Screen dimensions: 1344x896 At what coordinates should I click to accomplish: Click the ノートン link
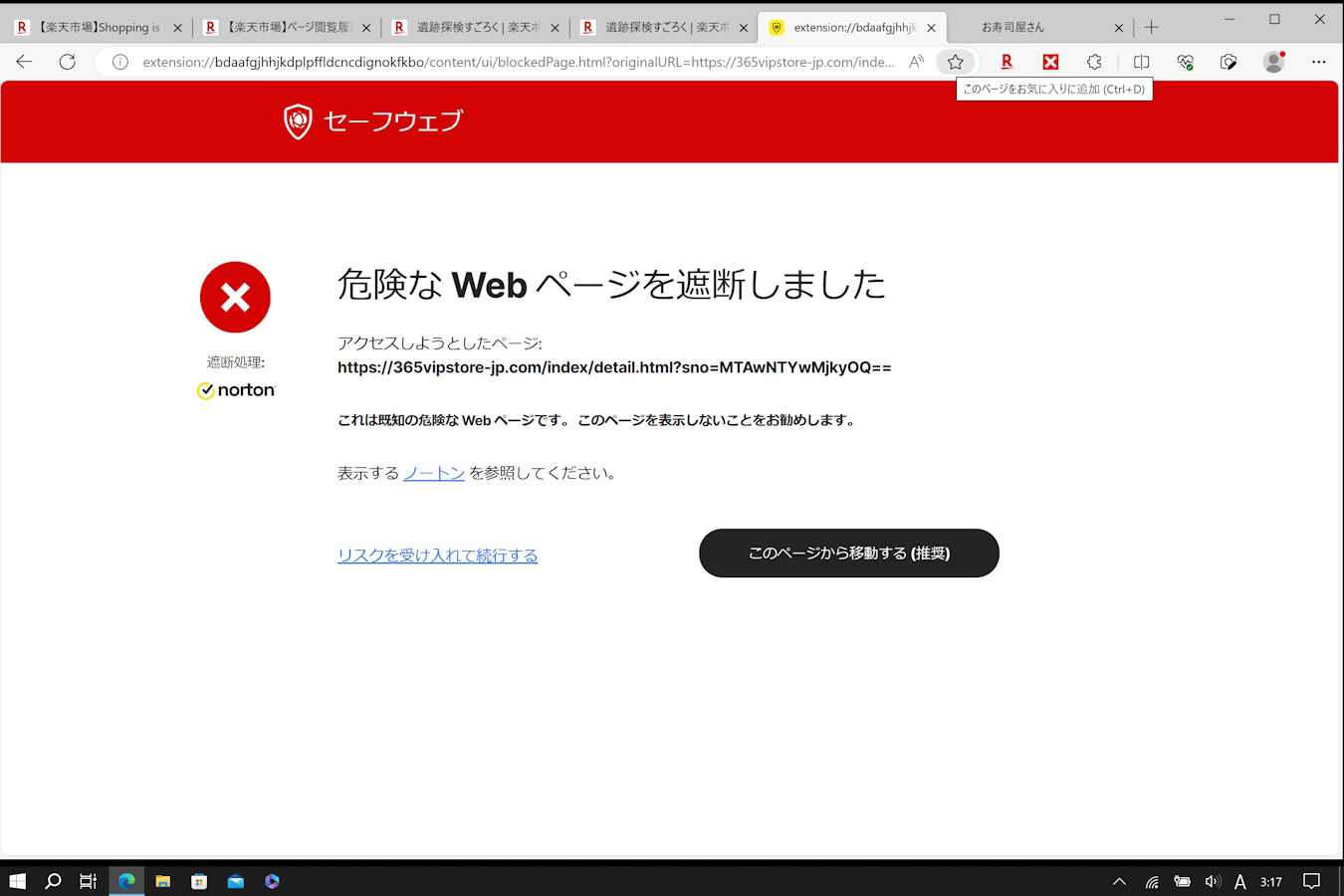point(434,473)
